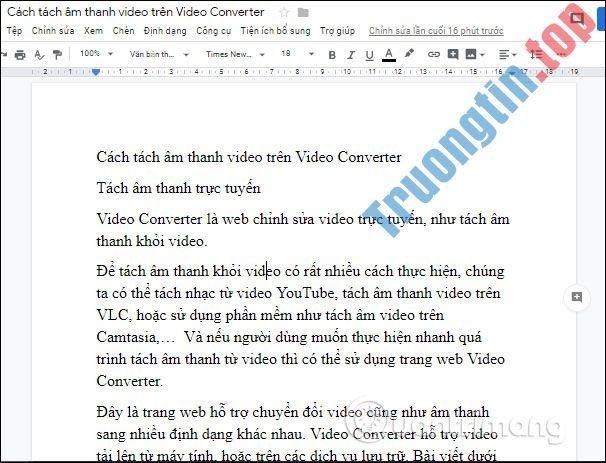Open the Trợ giúp menu
The height and width of the screenshot is (463, 606).
point(337,31)
